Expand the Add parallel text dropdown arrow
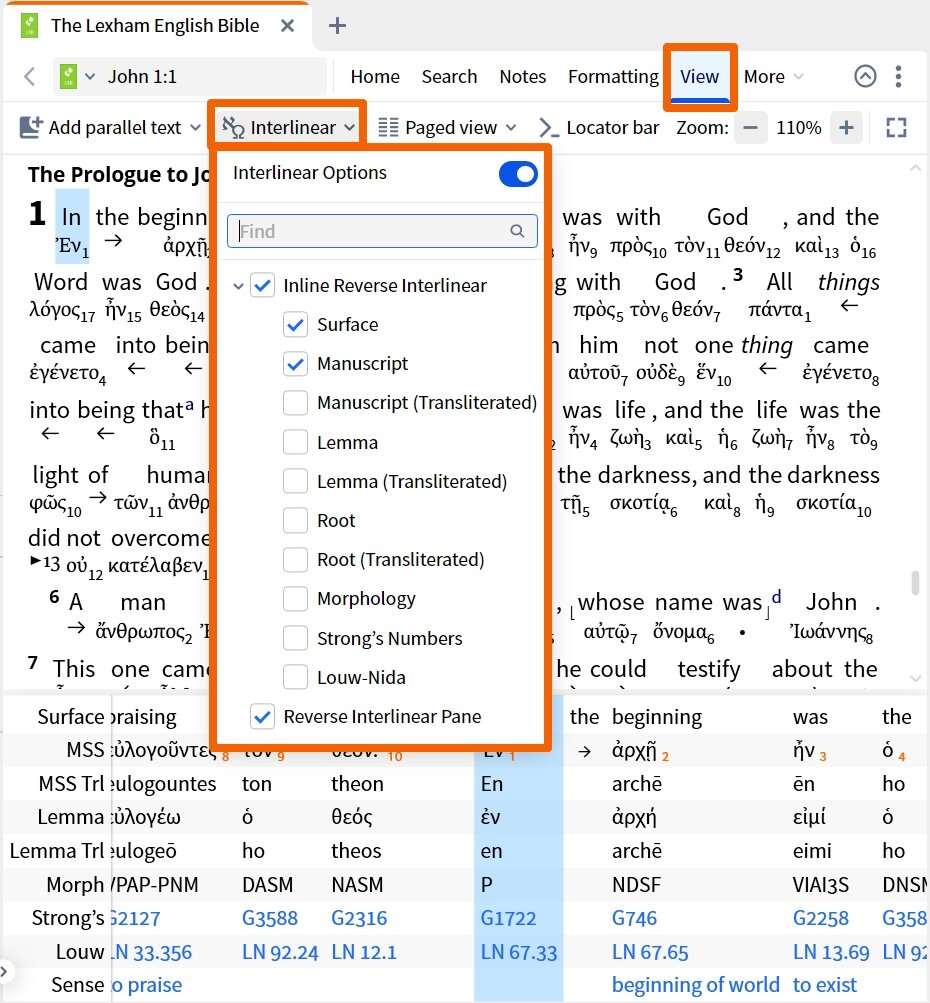This screenshot has width=930, height=1003. click(x=195, y=127)
